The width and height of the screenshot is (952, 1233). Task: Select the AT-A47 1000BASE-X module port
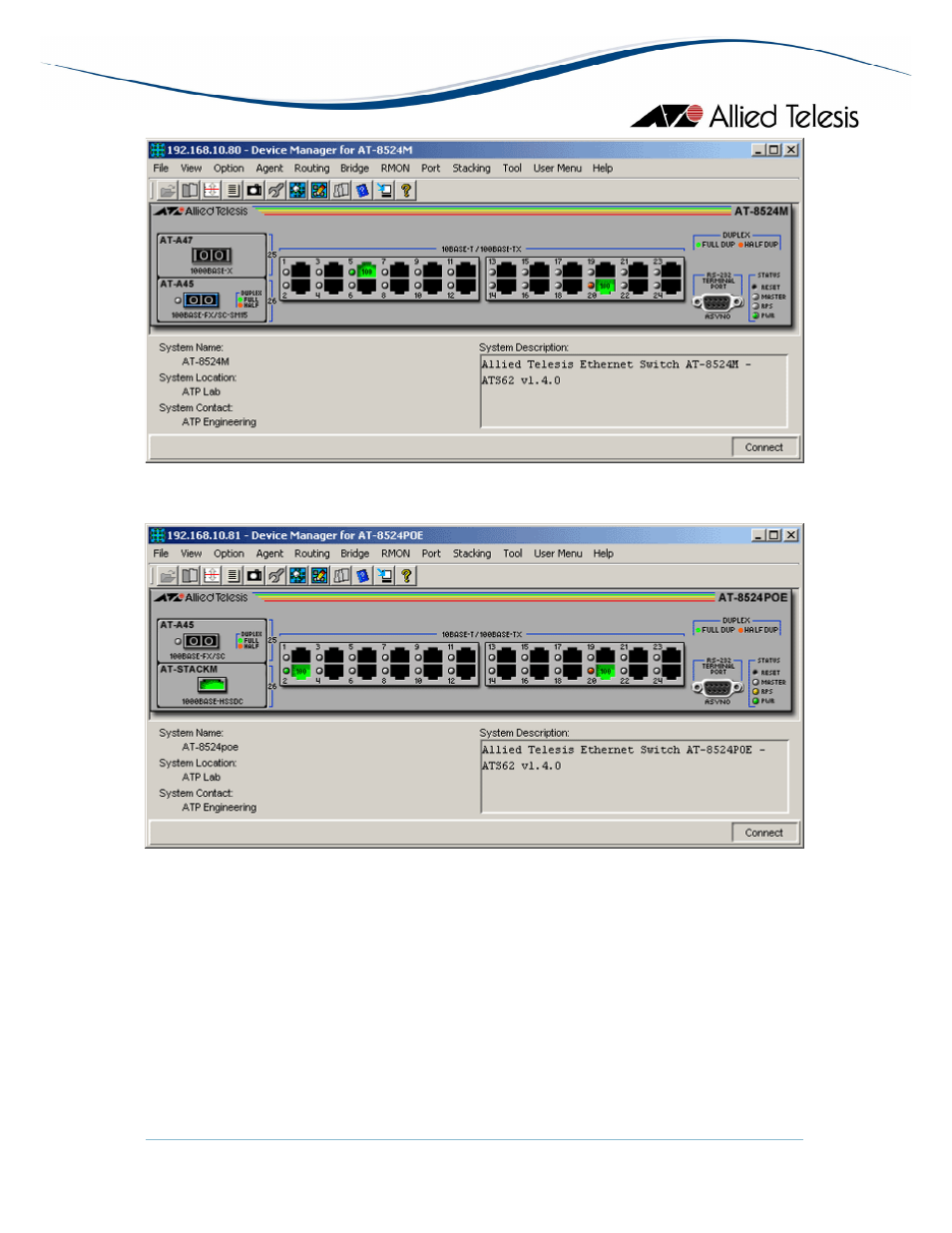[212, 256]
